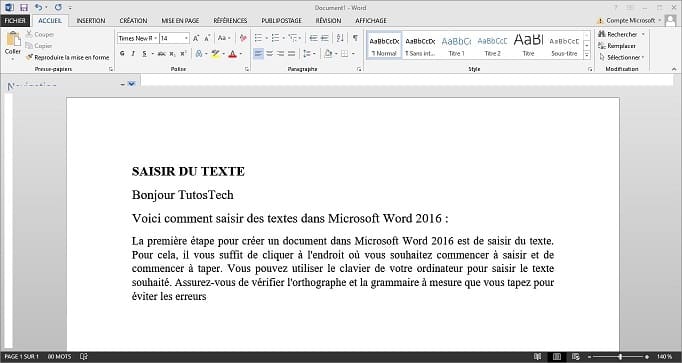Save the document with the floppy disk icon
Screen dimensions: 682x363
23,7
